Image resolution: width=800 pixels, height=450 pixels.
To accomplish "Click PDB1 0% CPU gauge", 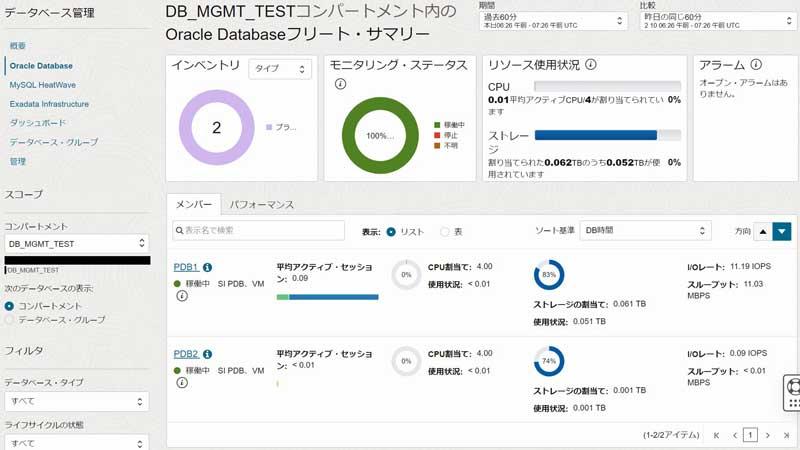I will pyautogui.click(x=406, y=274).
